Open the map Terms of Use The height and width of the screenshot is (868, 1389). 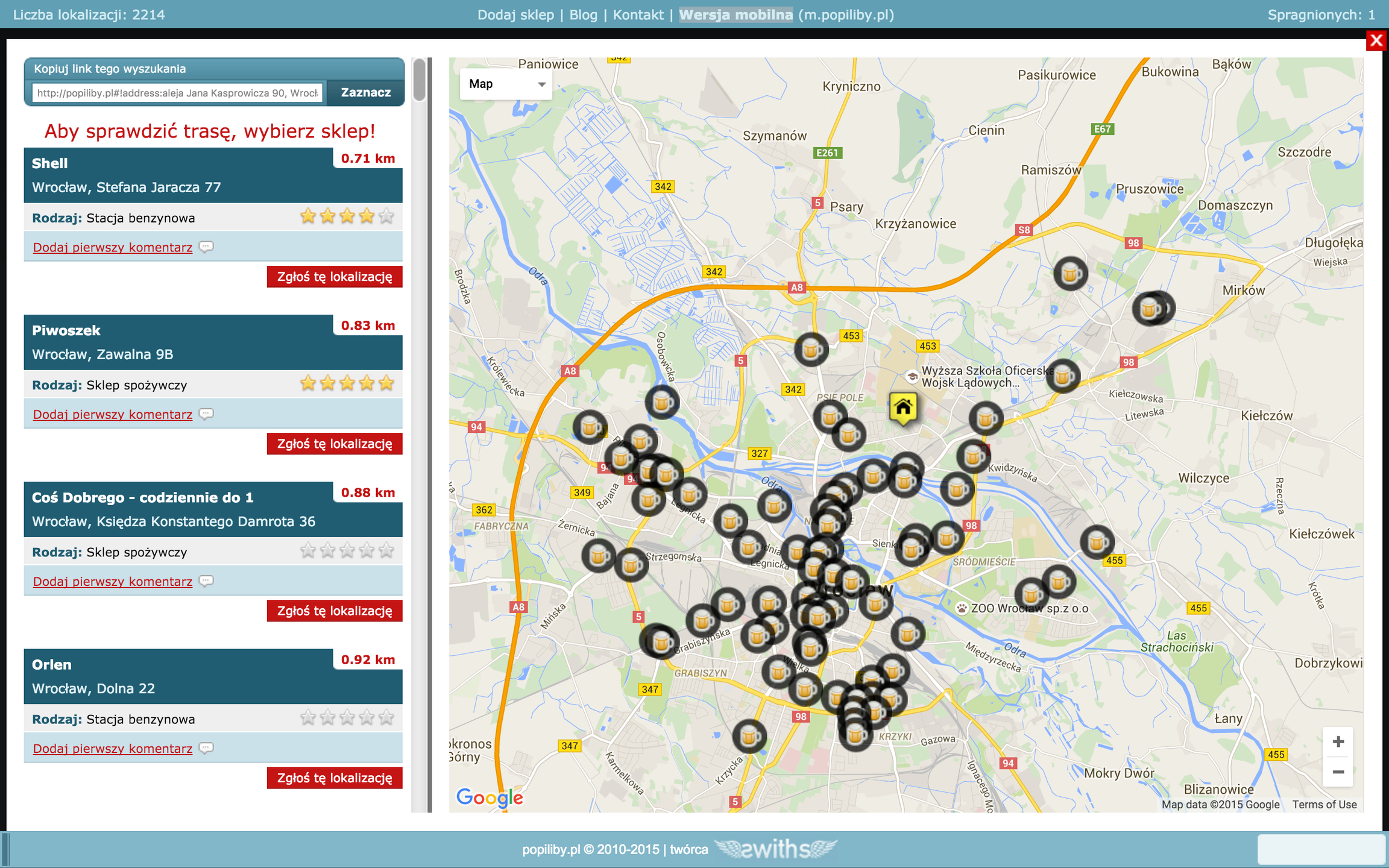[x=1324, y=804]
